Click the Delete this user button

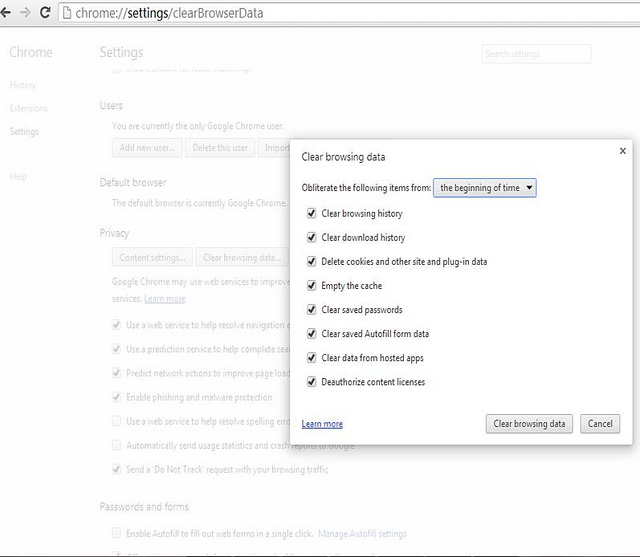pyautogui.click(x=220, y=148)
